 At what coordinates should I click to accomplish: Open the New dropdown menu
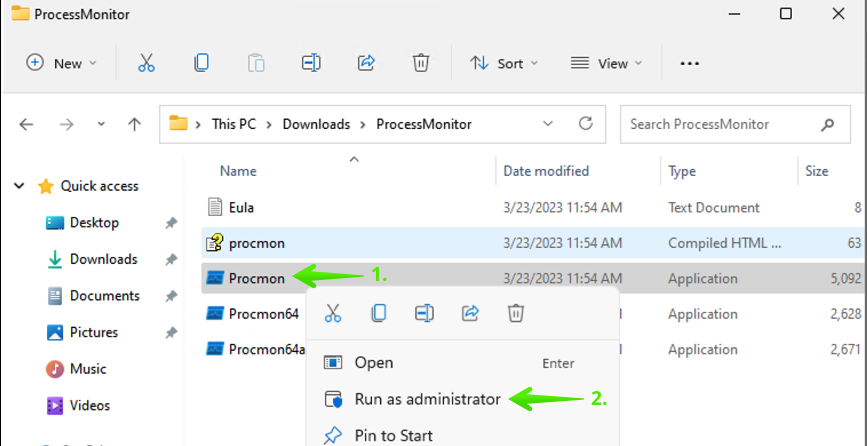pyautogui.click(x=61, y=63)
